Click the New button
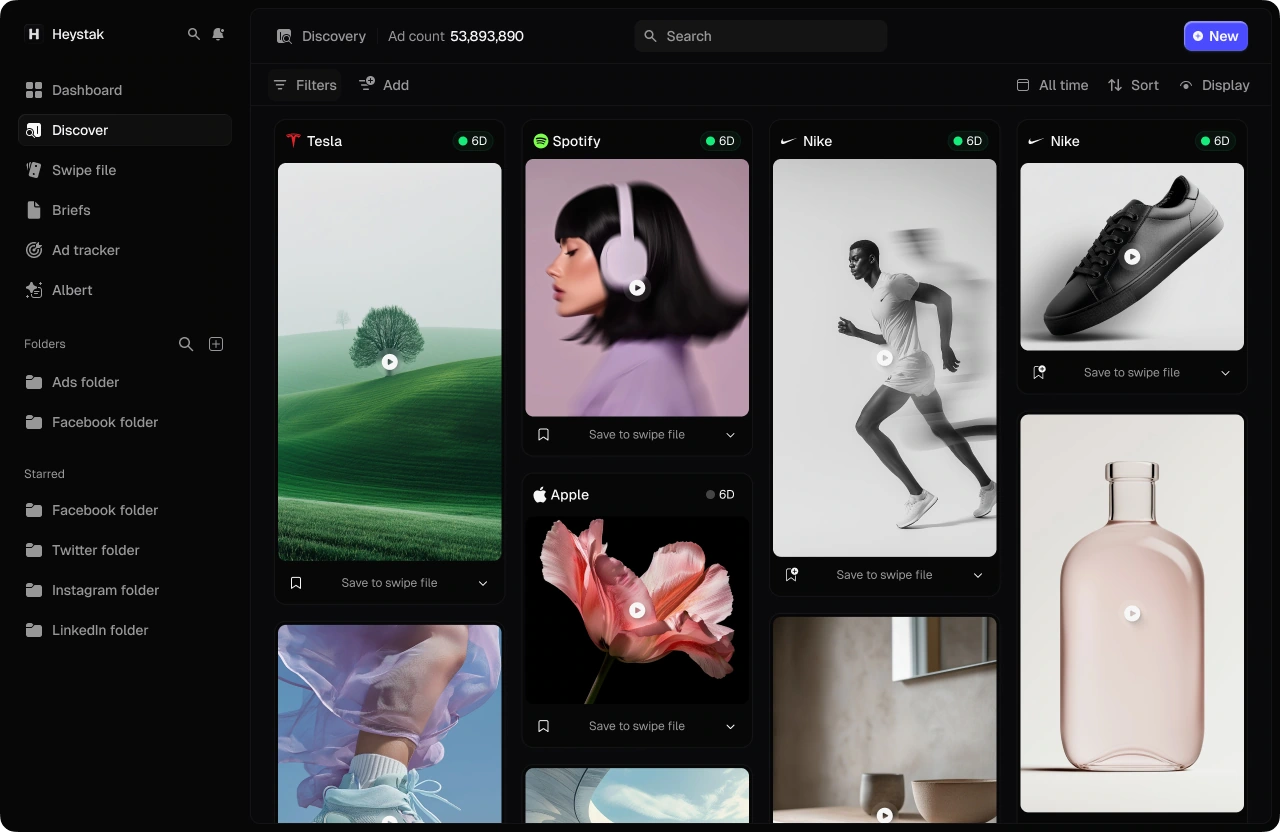 [x=1216, y=36]
